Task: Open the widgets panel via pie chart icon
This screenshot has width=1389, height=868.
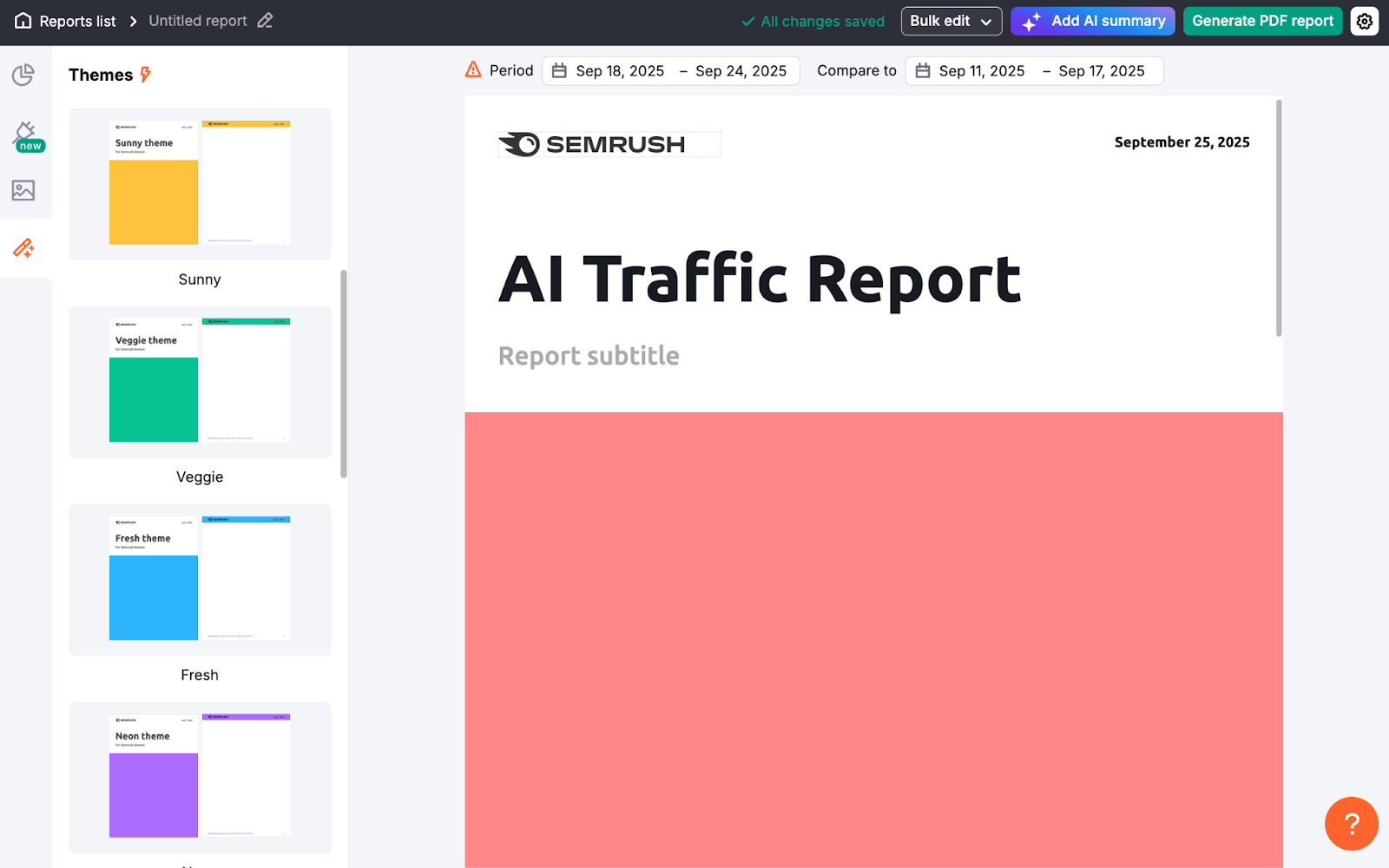Action: (24, 76)
